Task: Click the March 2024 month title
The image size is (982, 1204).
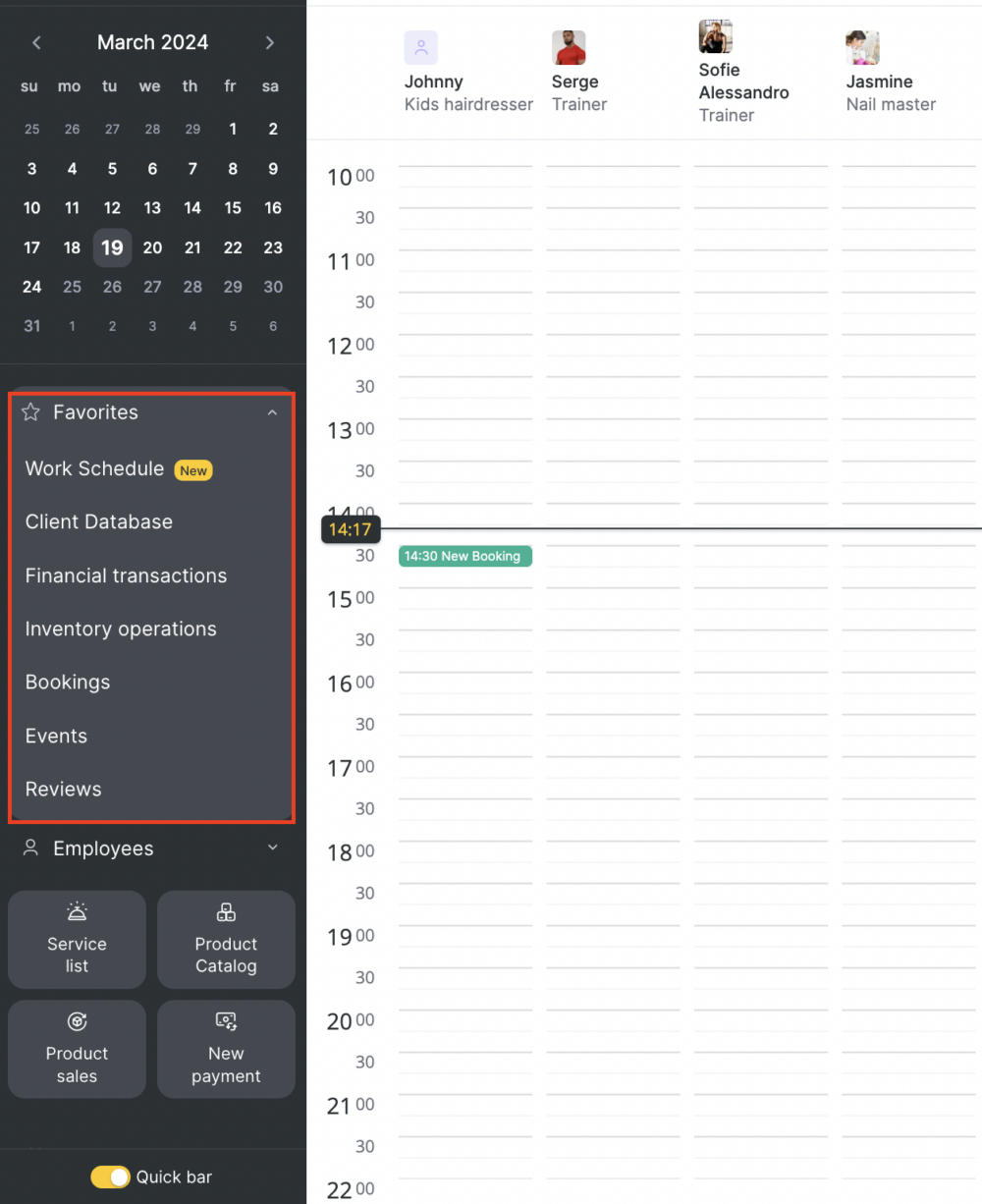Action: pos(152,42)
